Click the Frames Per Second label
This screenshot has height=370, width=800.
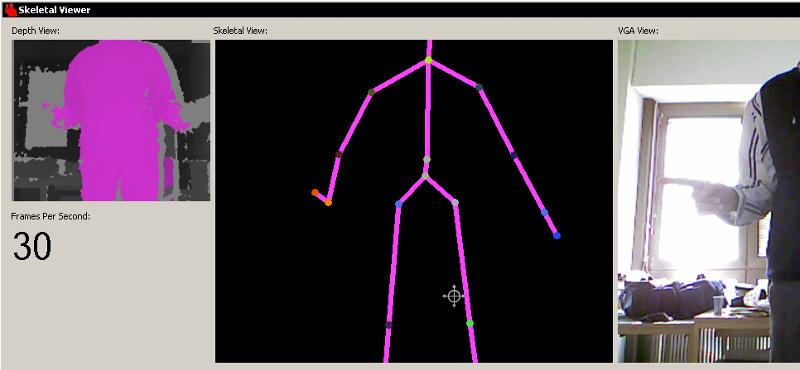(51, 216)
